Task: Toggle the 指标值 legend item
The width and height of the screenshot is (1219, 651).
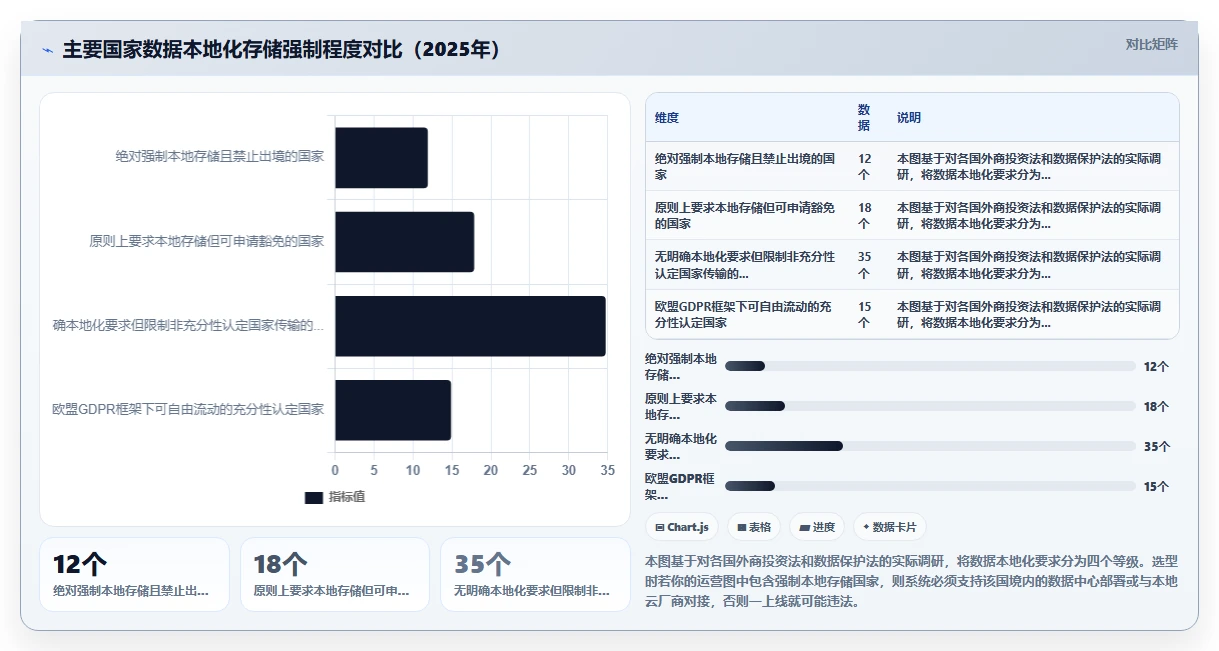Action: 334,497
